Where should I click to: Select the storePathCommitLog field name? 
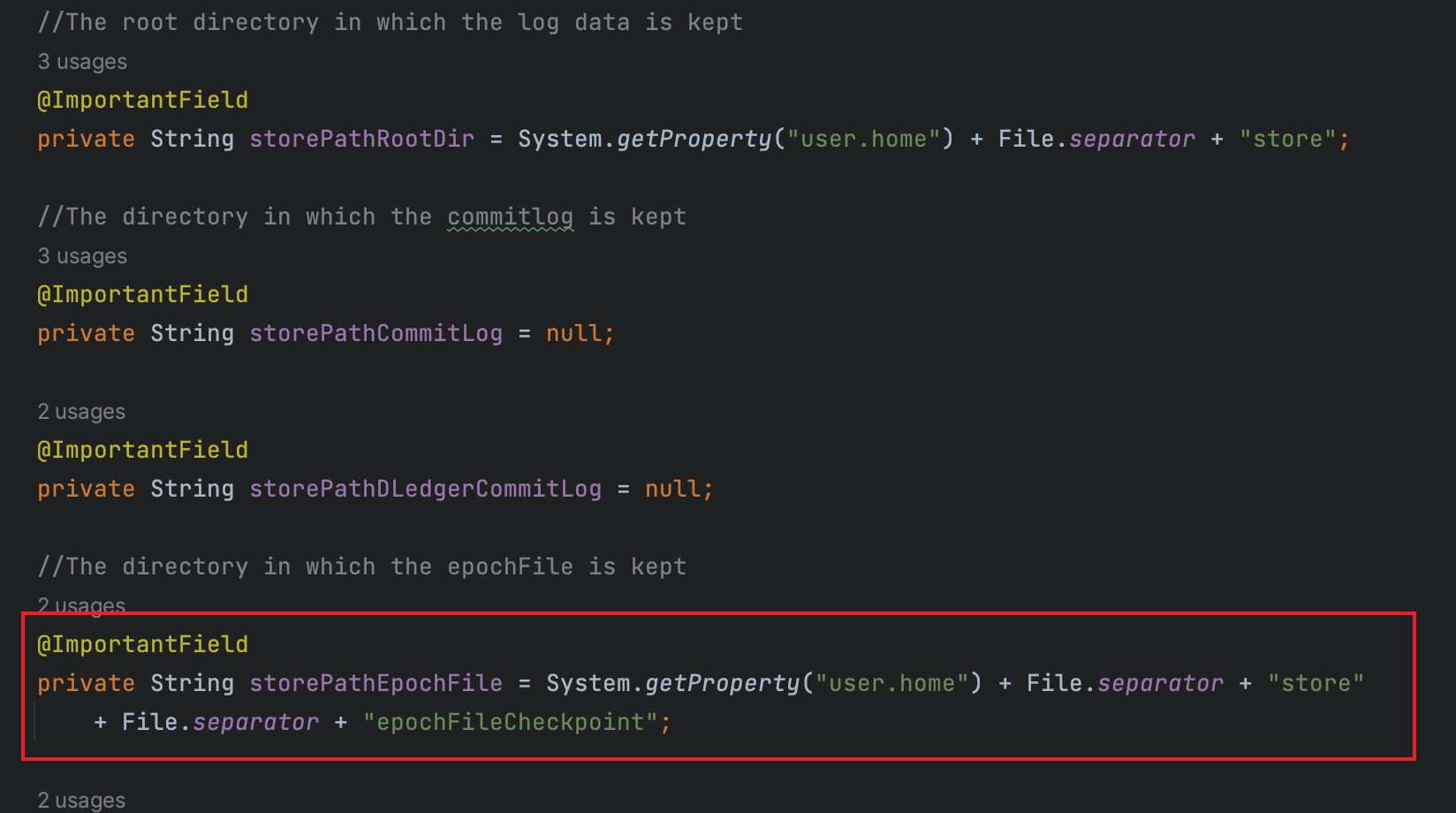(375, 332)
